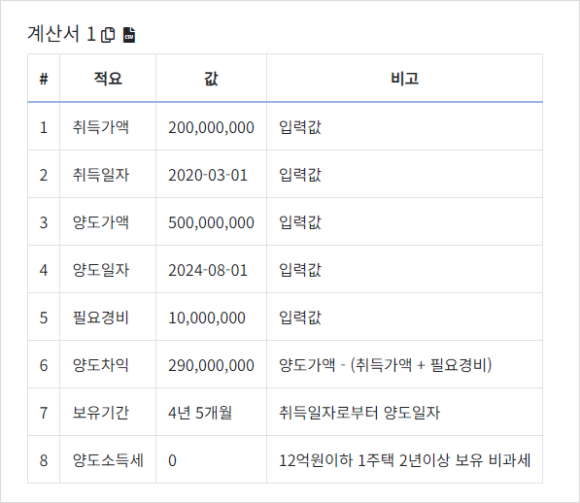580x503 pixels.
Task: Select the 취득가액 value 200,000,000
Action: point(211,128)
